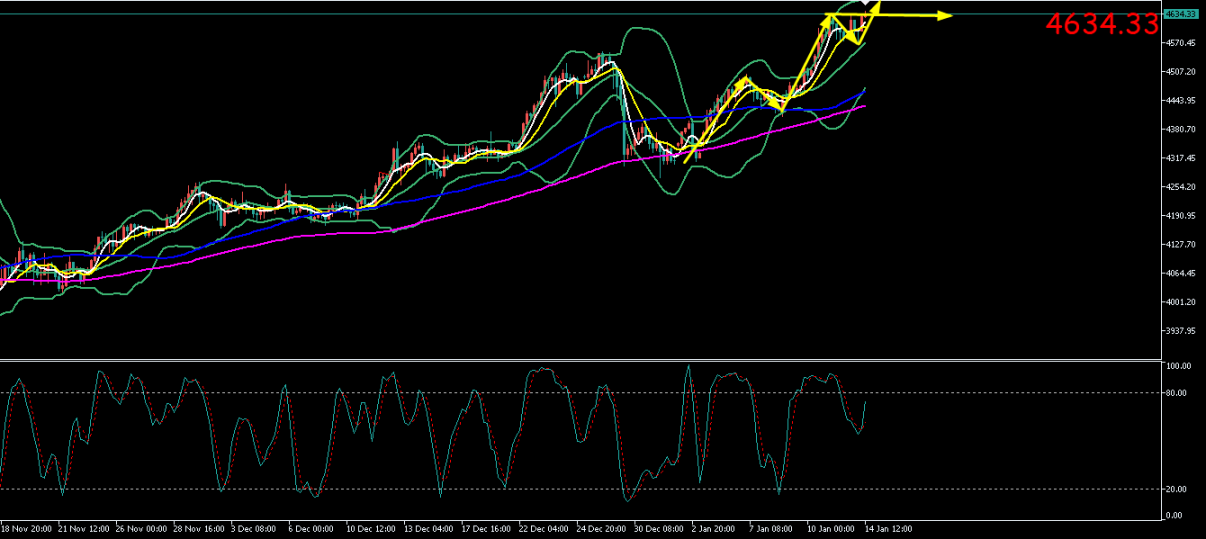
Task: Click the 2 Jan 20:00 time label
Action: pos(716,528)
